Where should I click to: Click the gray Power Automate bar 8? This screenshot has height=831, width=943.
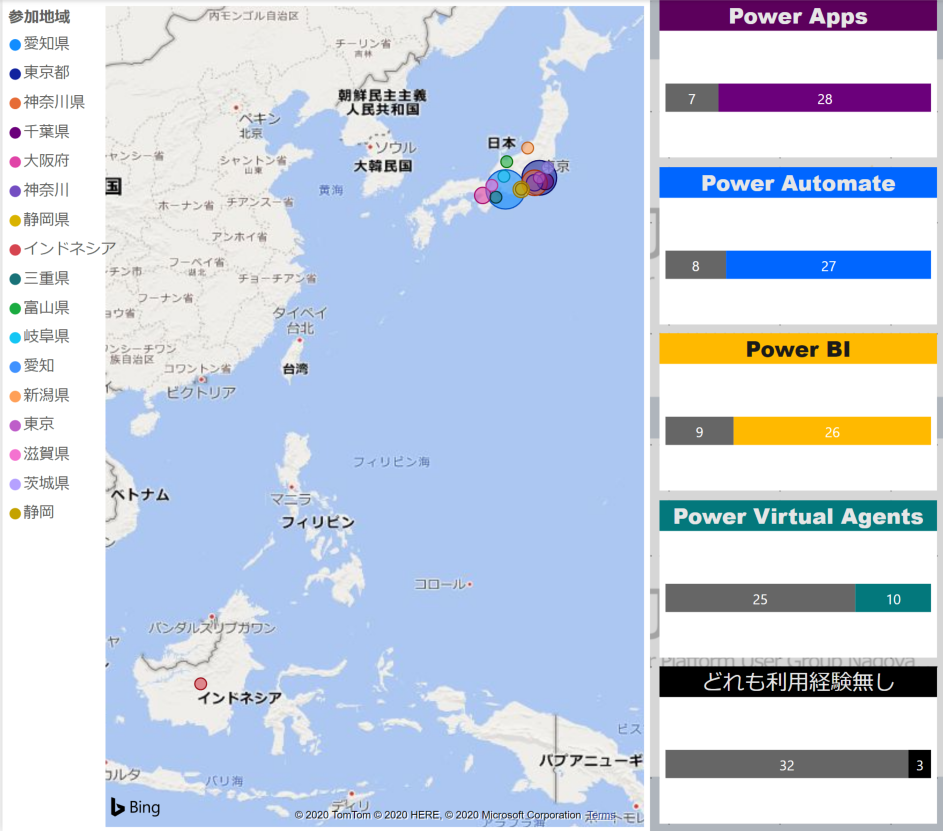click(x=696, y=265)
